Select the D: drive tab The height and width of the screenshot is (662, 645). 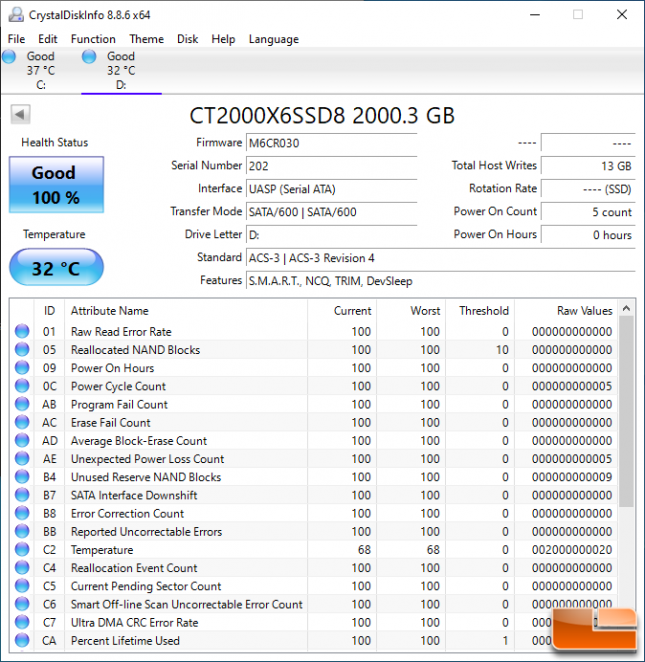click(x=121, y=71)
